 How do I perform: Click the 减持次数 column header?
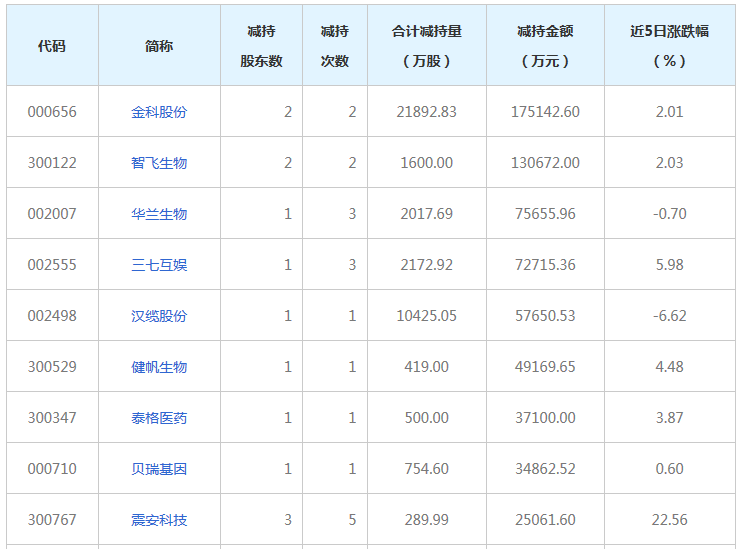pyautogui.click(x=335, y=46)
